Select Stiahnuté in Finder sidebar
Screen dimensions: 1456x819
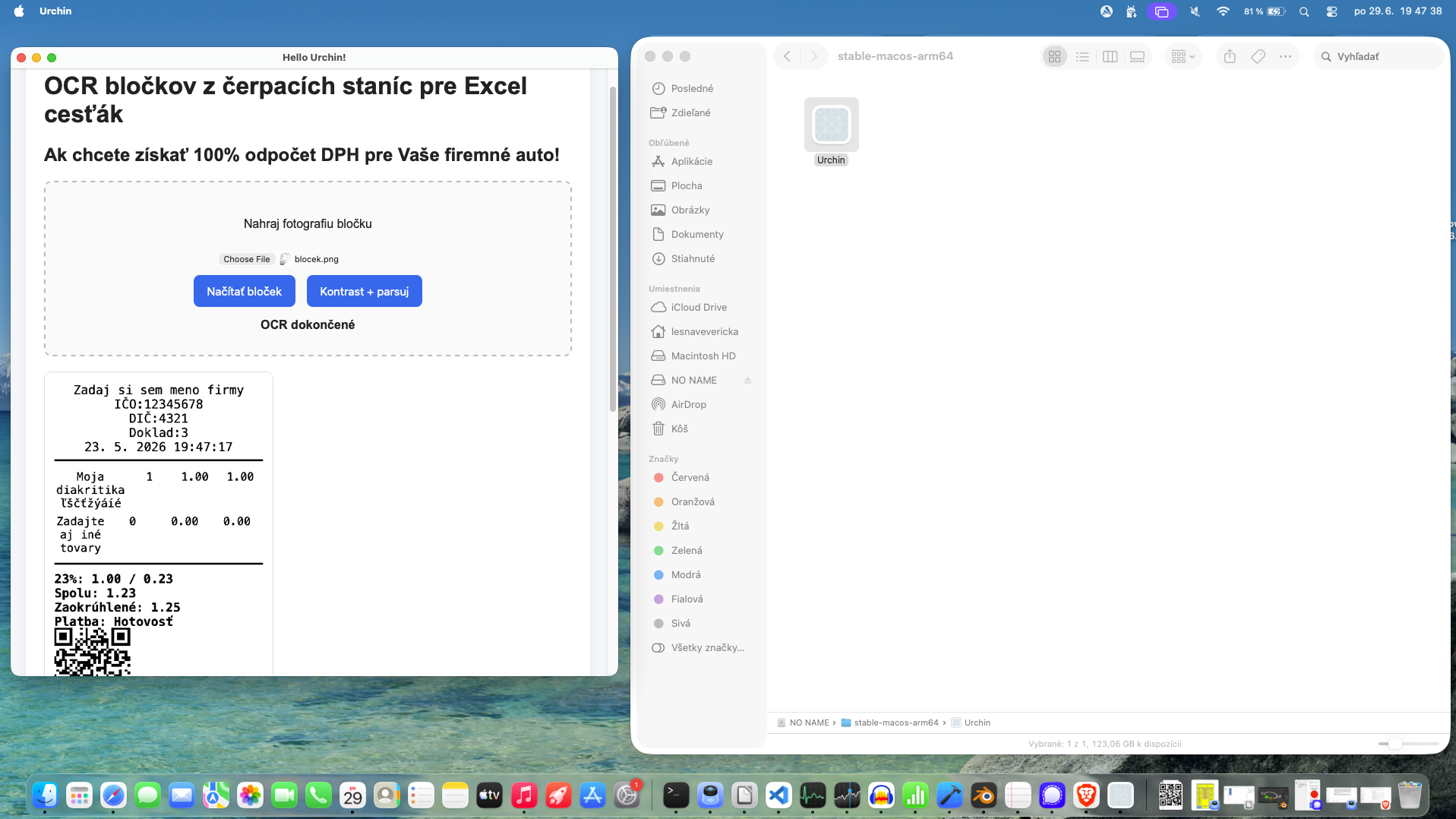tap(693, 258)
